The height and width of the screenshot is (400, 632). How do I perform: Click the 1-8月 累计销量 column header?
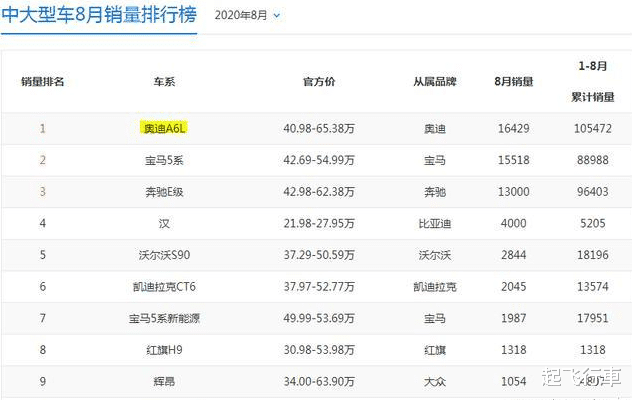click(592, 81)
